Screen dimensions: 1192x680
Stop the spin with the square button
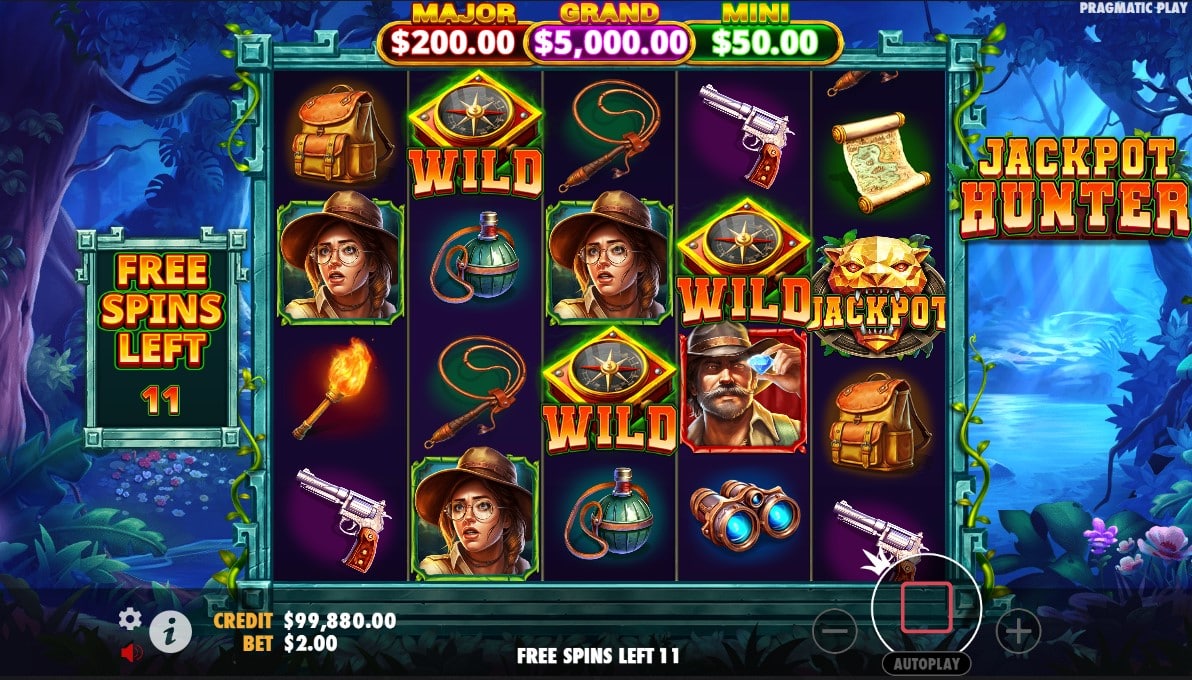tap(927, 608)
